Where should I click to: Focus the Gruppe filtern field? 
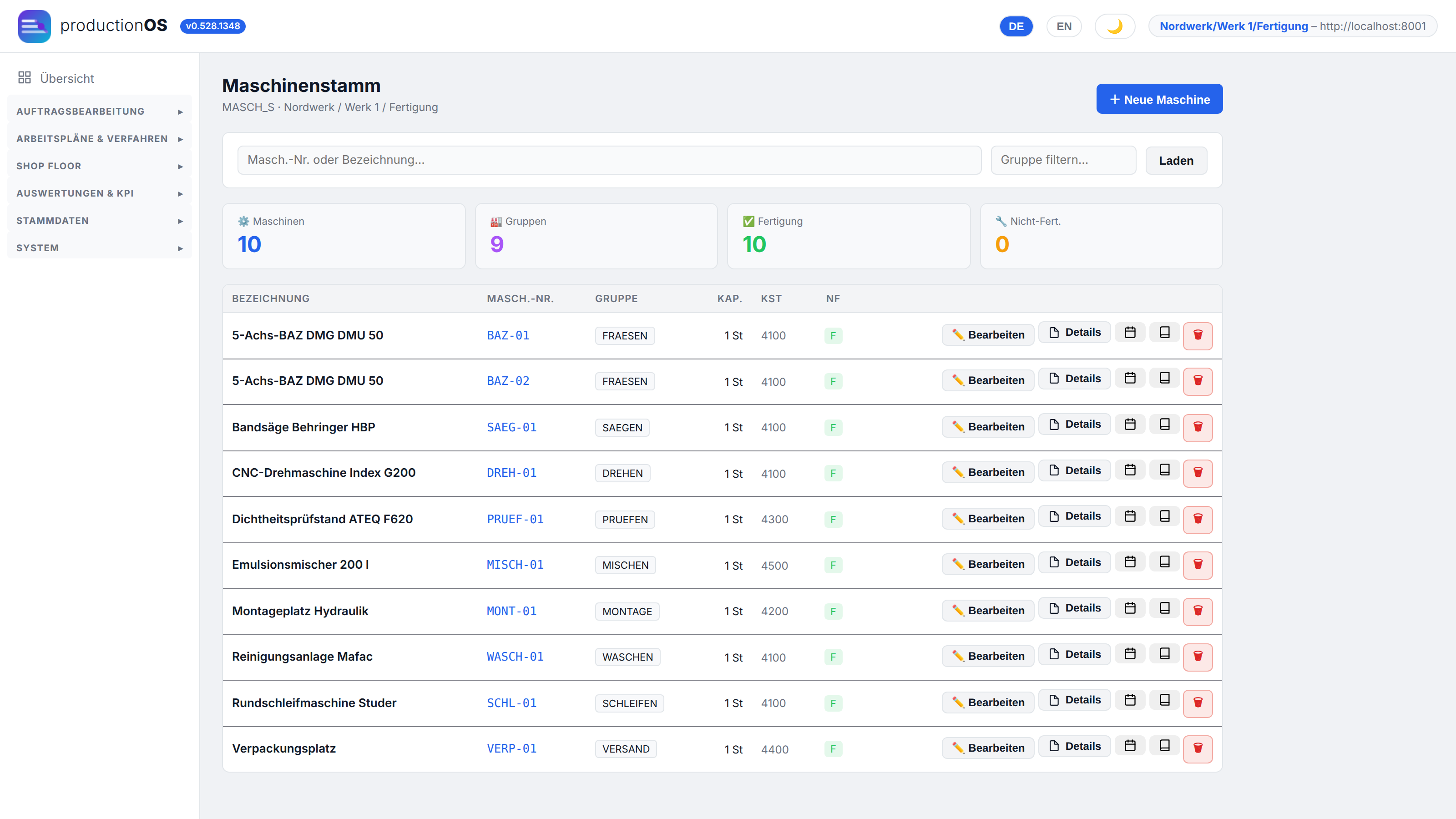point(1063,160)
